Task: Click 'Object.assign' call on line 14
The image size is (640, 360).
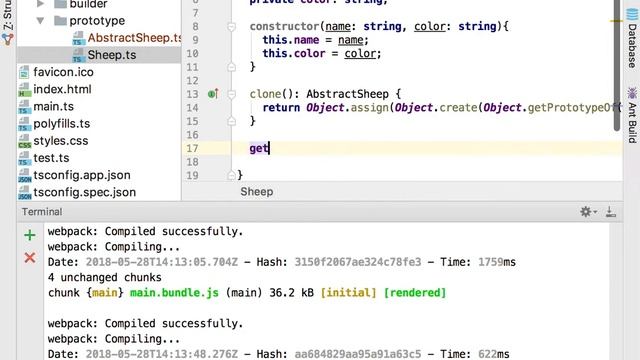Action: click(347, 108)
